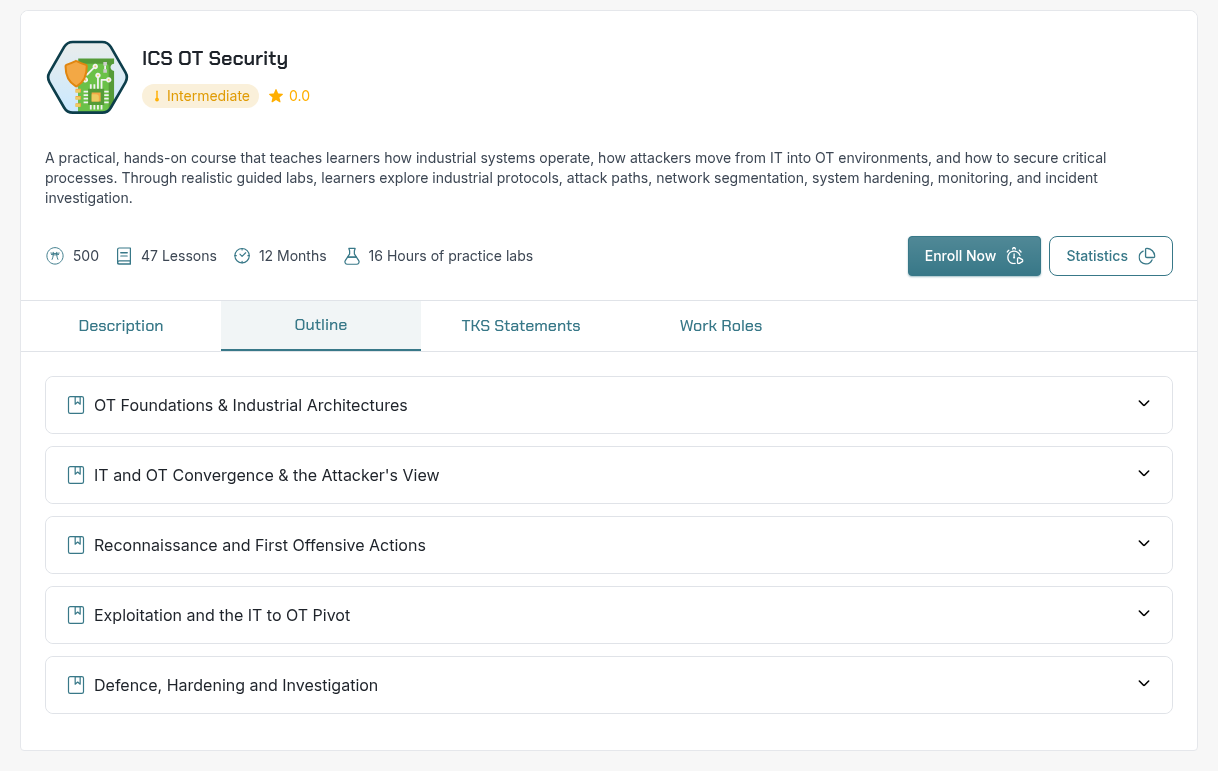
Task: Click the IT and OT Convergence & the Attacker's View title
Action: pos(267,475)
